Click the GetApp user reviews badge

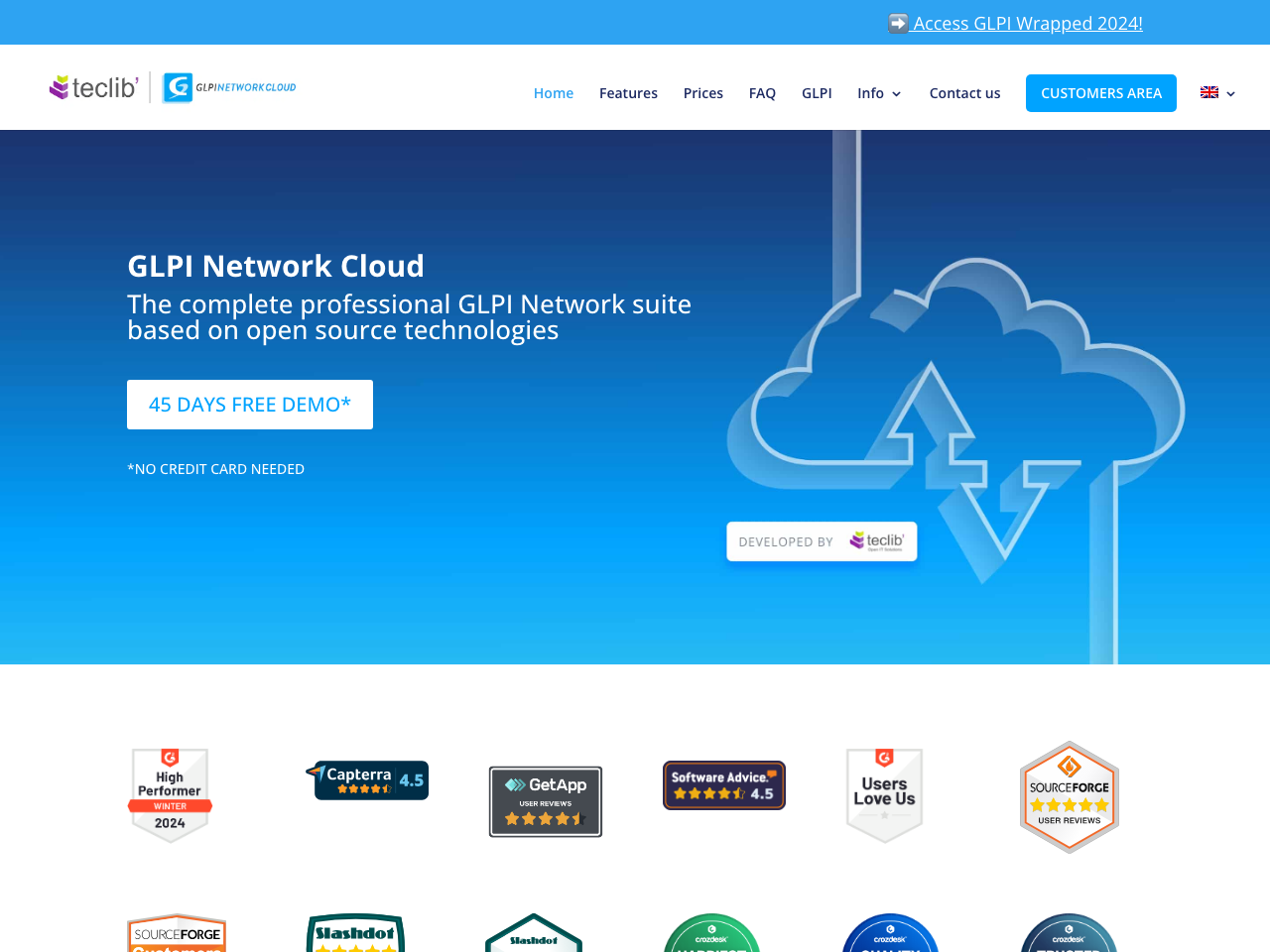pos(545,800)
